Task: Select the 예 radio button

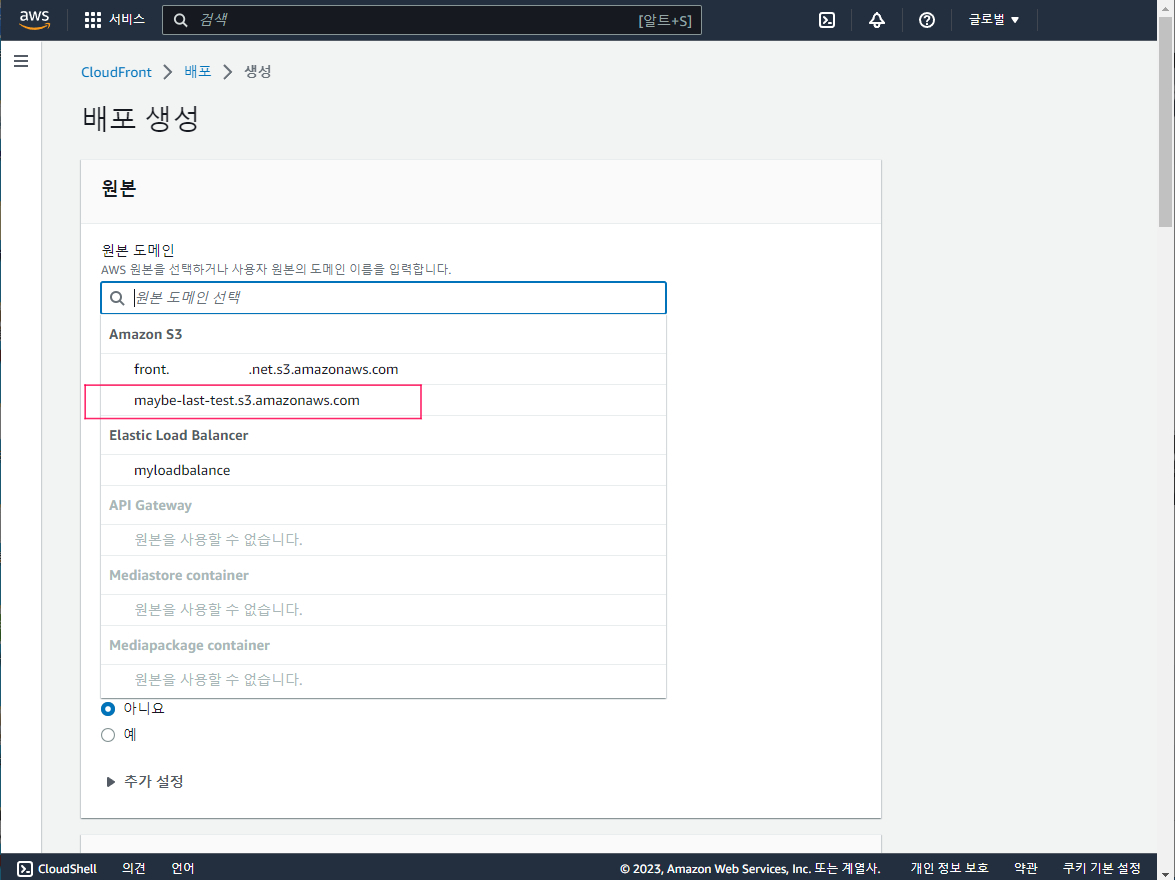Action: tap(108, 735)
